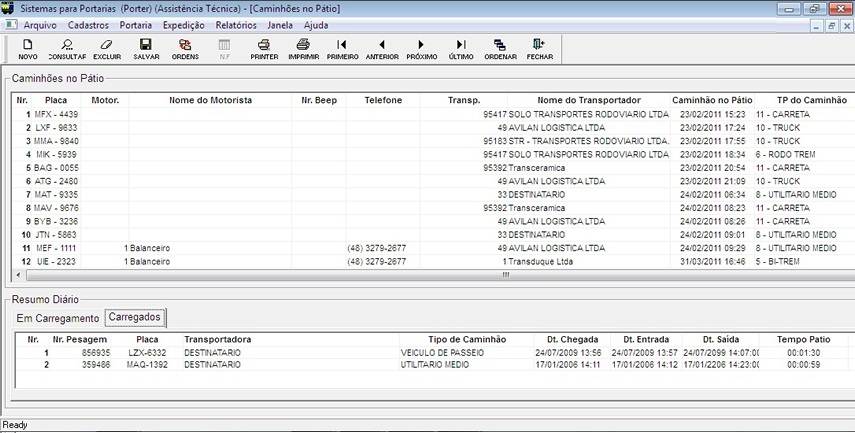Advance to the Próximo record
The image size is (855, 433).
pos(421,49)
